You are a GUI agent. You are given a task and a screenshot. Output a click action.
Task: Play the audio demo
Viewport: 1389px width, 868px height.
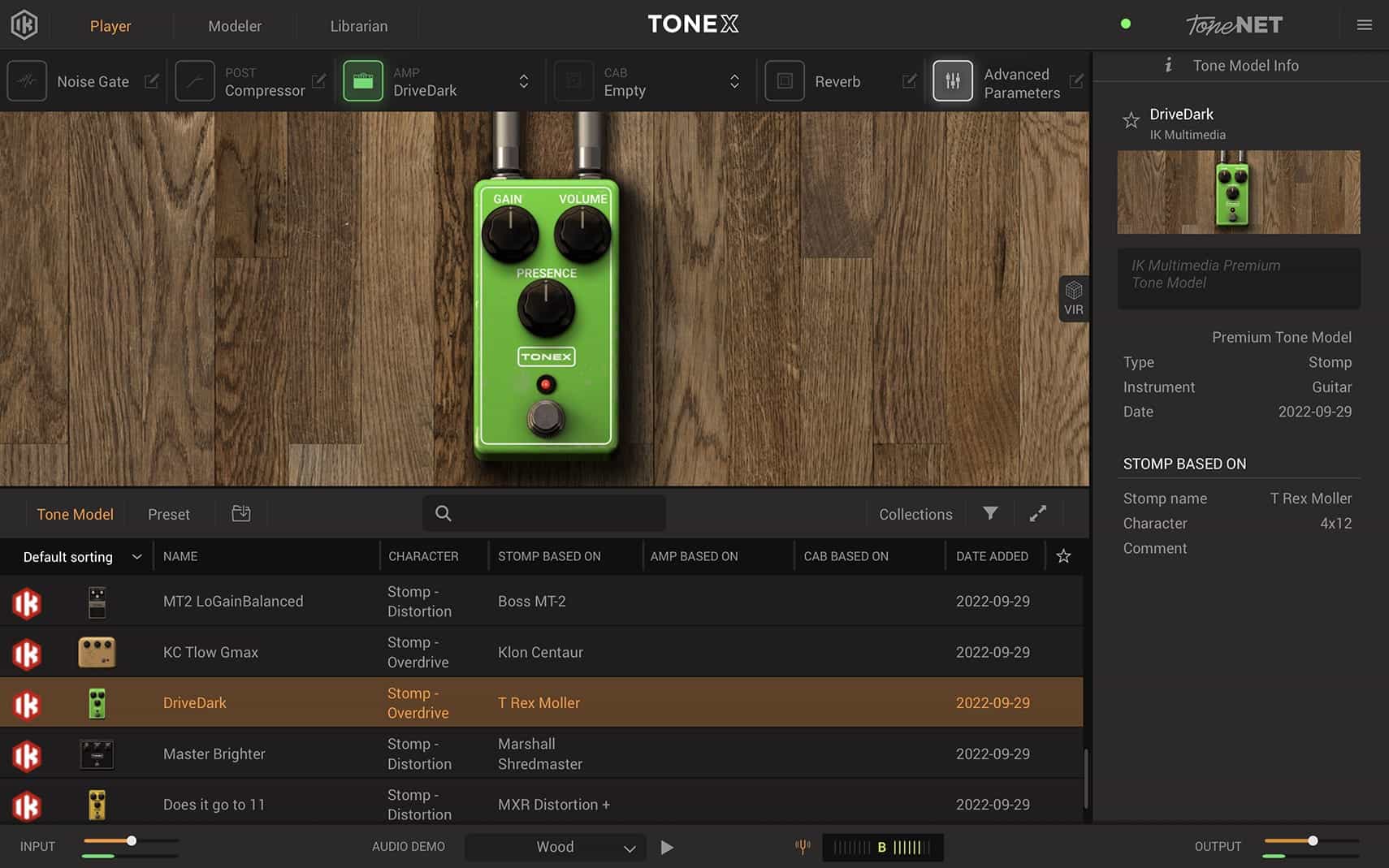pos(667,847)
